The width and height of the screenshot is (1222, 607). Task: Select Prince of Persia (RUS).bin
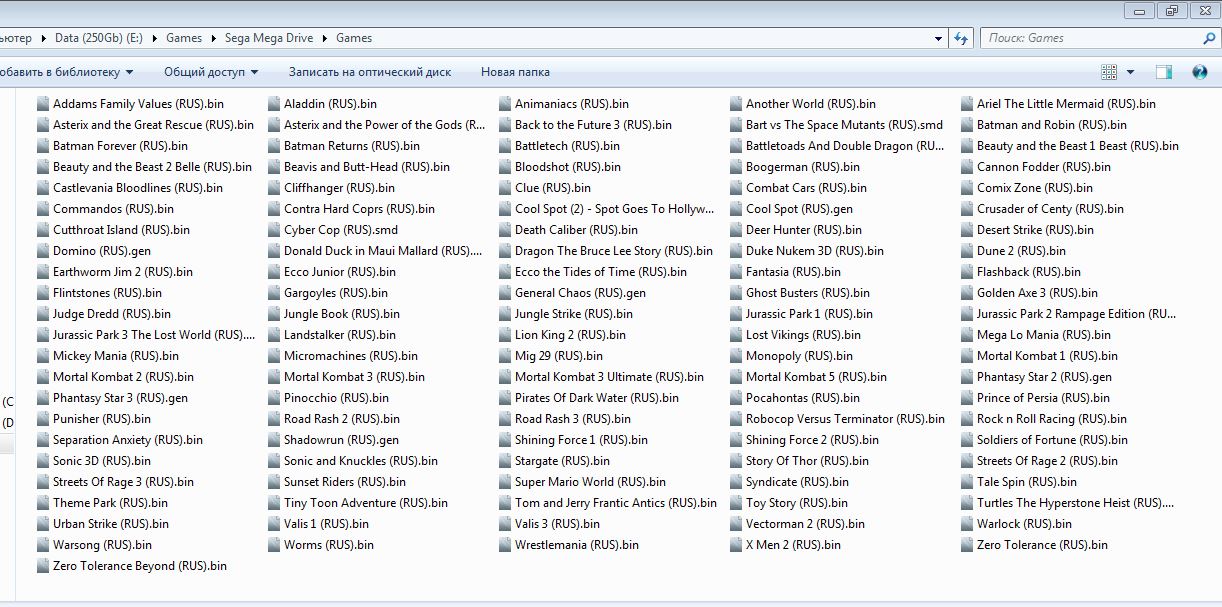[x=1035, y=398]
